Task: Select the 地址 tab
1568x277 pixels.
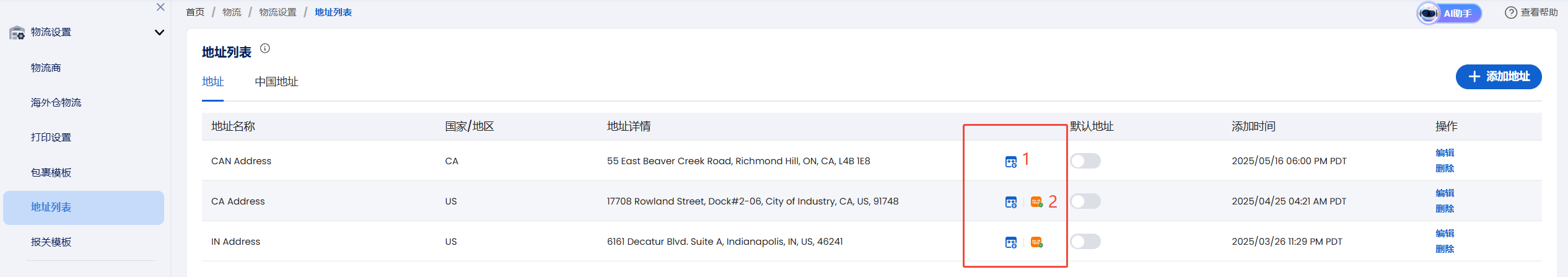Action: pyautogui.click(x=212, y=82)
